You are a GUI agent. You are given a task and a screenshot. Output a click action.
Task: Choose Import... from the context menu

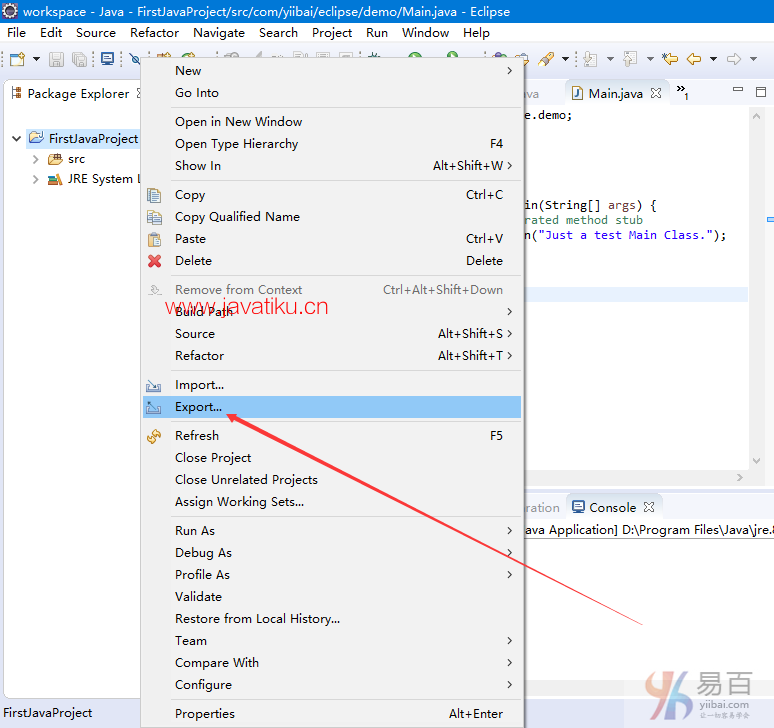332,385
